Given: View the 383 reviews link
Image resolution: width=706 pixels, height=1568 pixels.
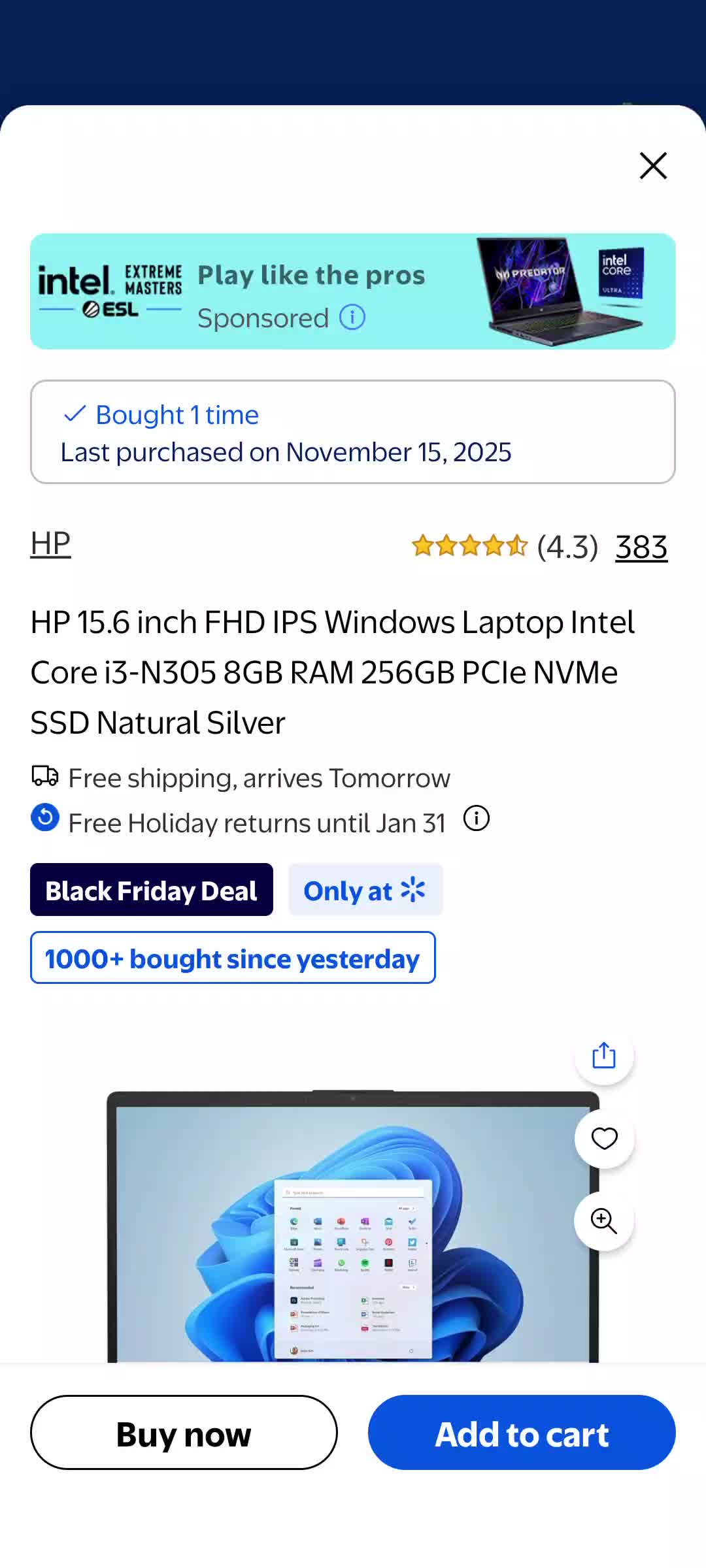Looking at the screenshot, I should (x=641, y=547).
